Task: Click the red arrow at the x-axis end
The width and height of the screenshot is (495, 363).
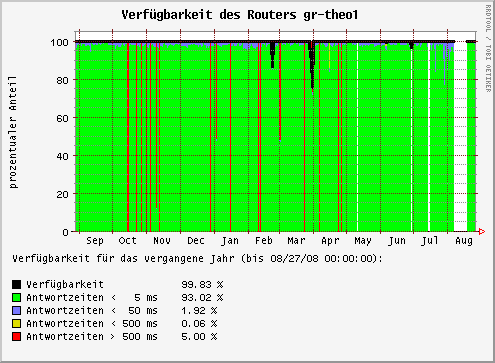Action: pos(482,231)
